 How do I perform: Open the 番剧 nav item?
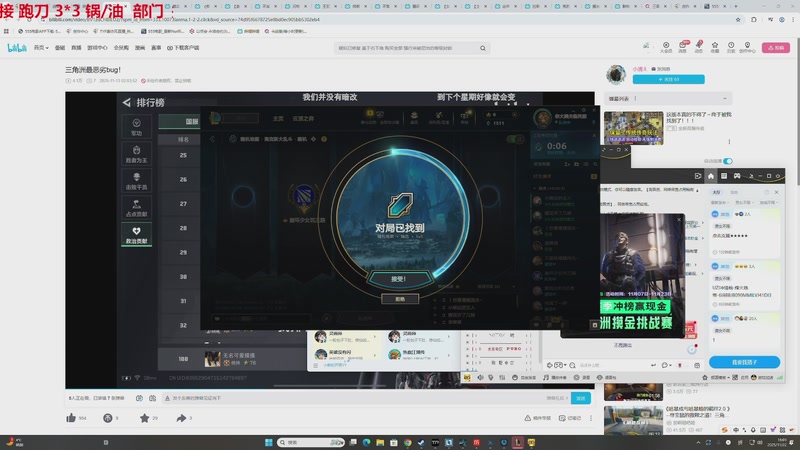click(x=60, y=48)
